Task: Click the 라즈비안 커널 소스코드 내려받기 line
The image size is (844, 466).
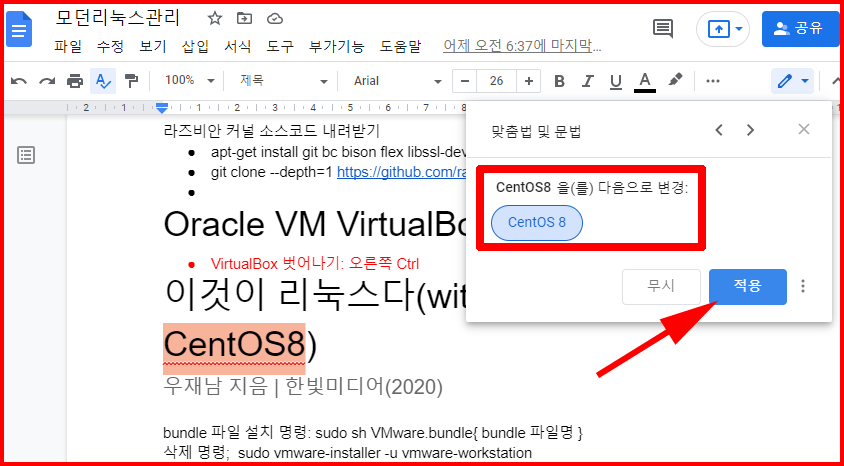Action: click(272, 130)
